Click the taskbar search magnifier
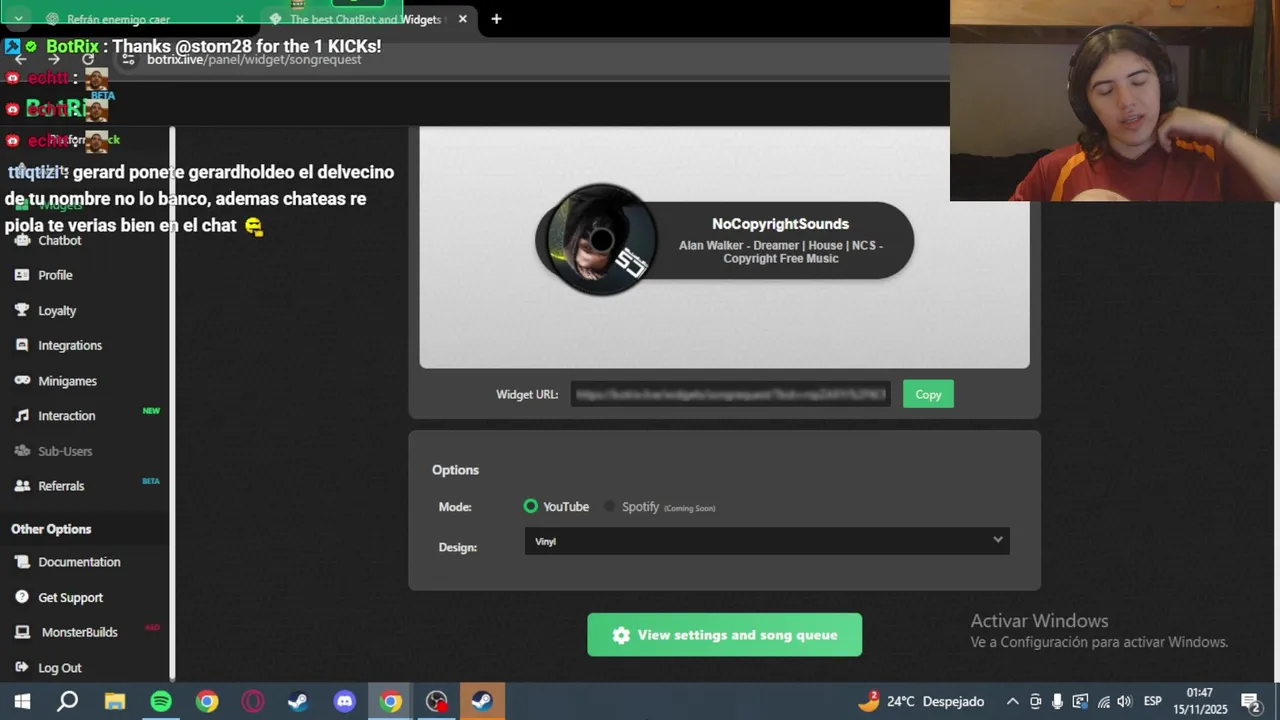Viewport: 1280px width, 720px height. click(68, 701)
